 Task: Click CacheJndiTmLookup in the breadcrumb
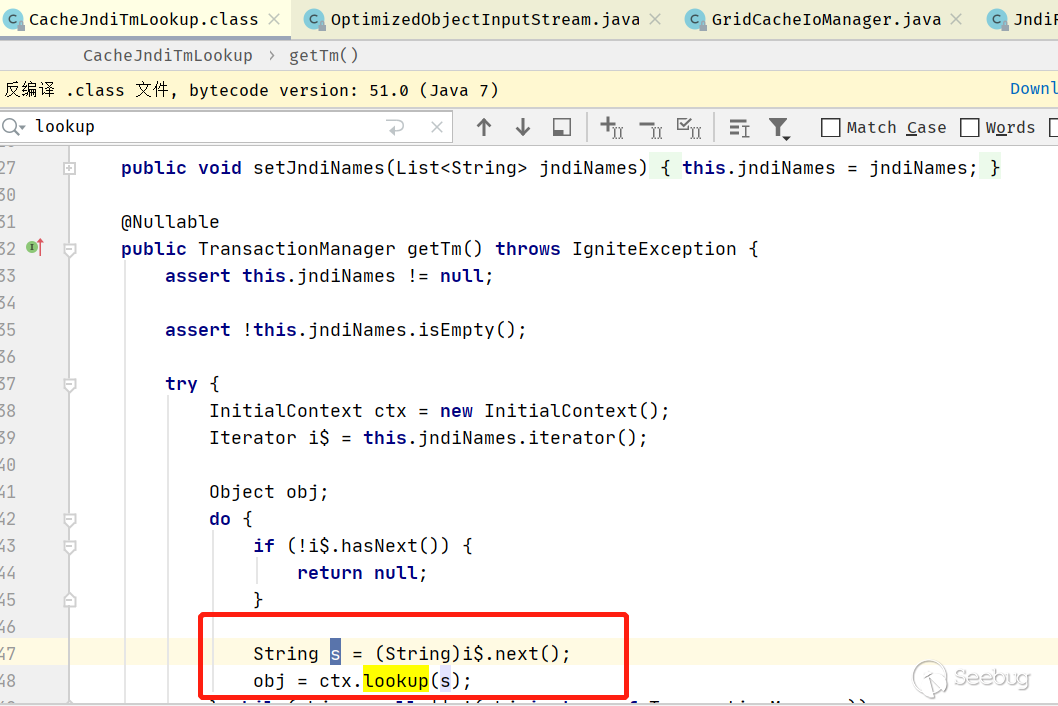tap(167, 56)
